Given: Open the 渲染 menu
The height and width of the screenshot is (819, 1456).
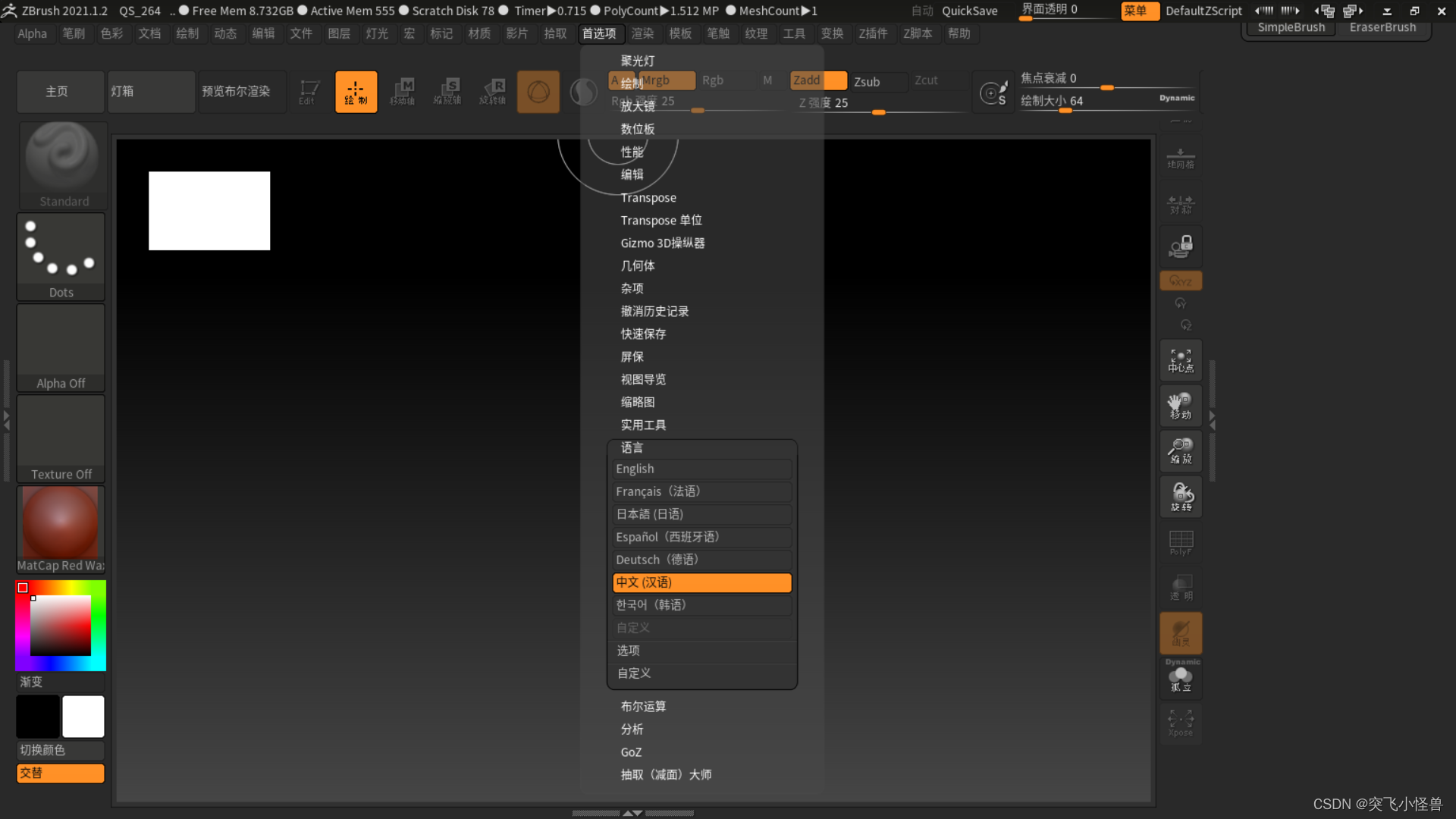Looking at the screenshot, I should (x=642, y=33).
